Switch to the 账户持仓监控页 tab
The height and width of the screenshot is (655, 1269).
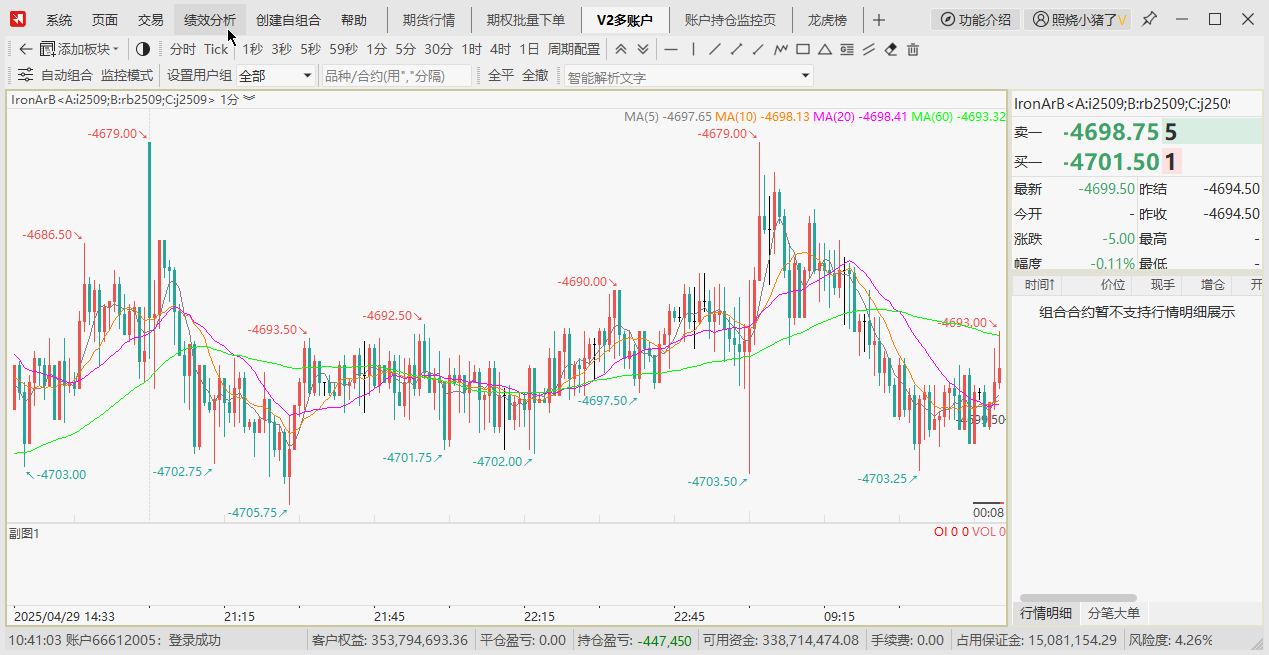click(730, 19)
